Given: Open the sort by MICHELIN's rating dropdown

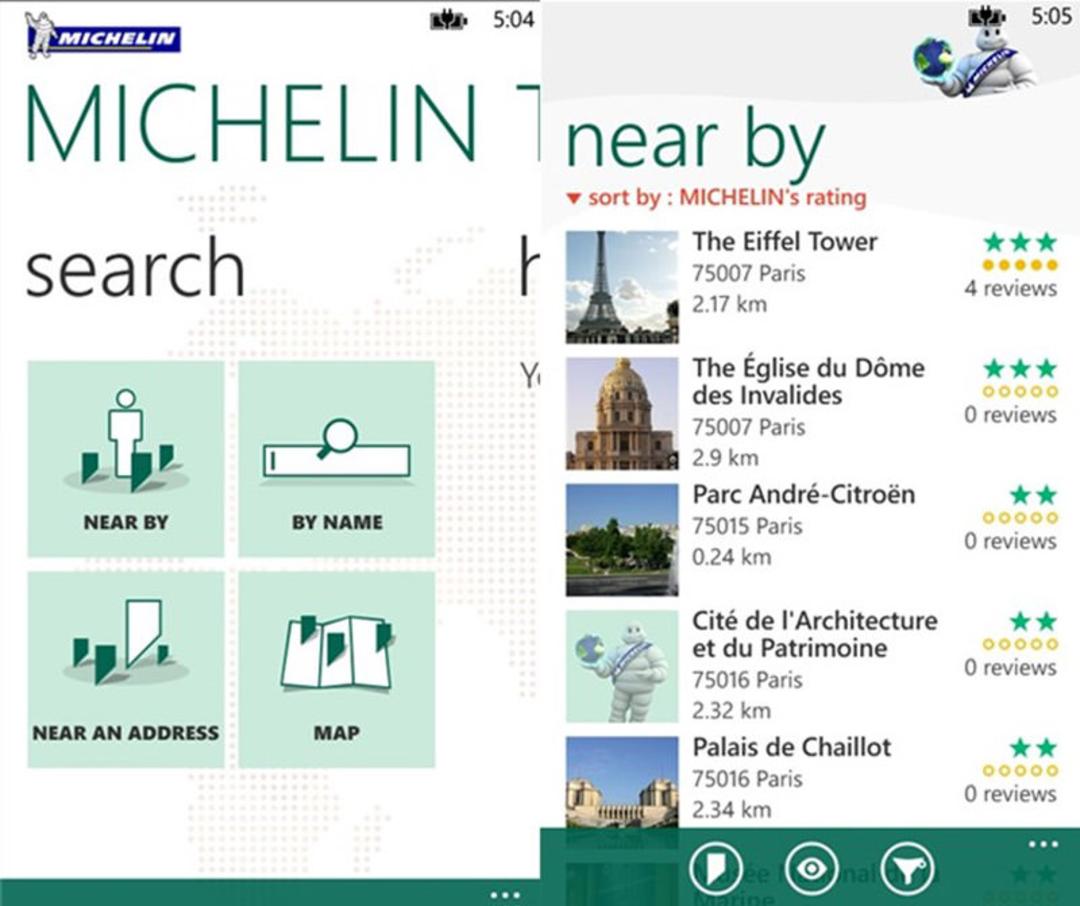Looking at the screenshot, I should point(716,198).
